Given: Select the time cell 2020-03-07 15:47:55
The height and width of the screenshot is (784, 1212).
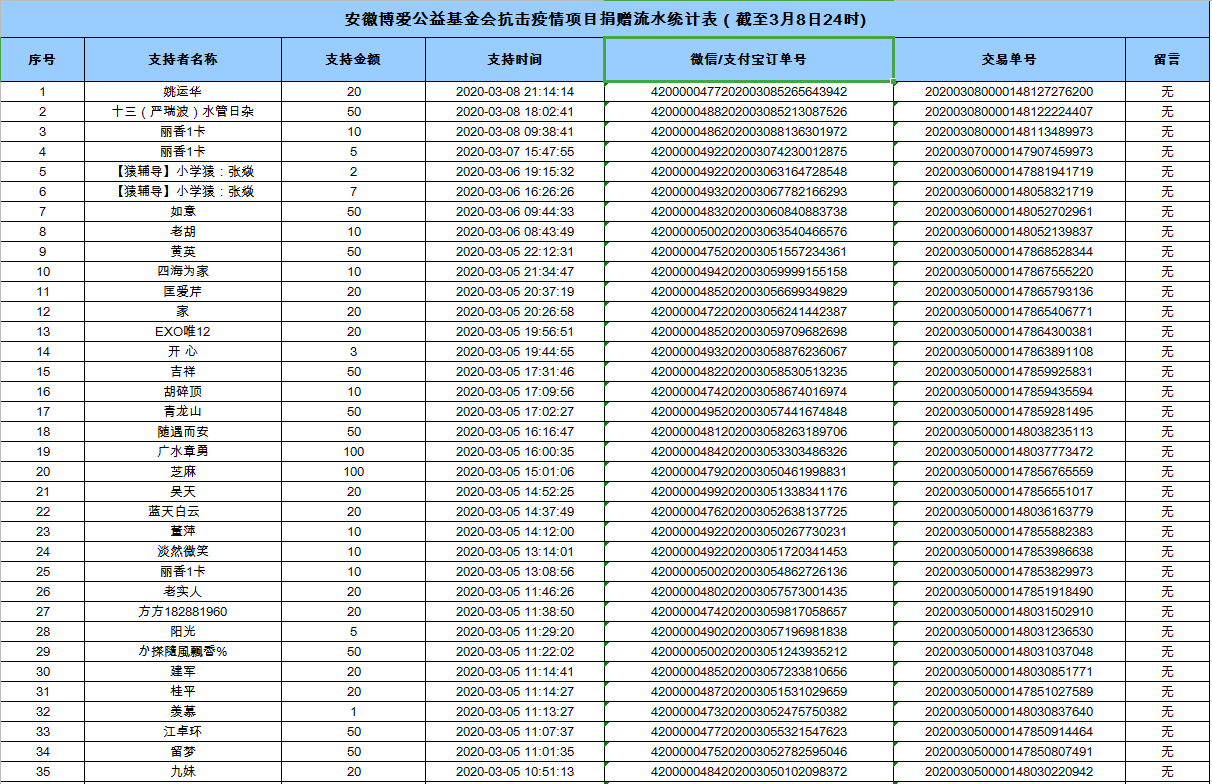Looking at the screenshot, I should click(x=515, y=152).
